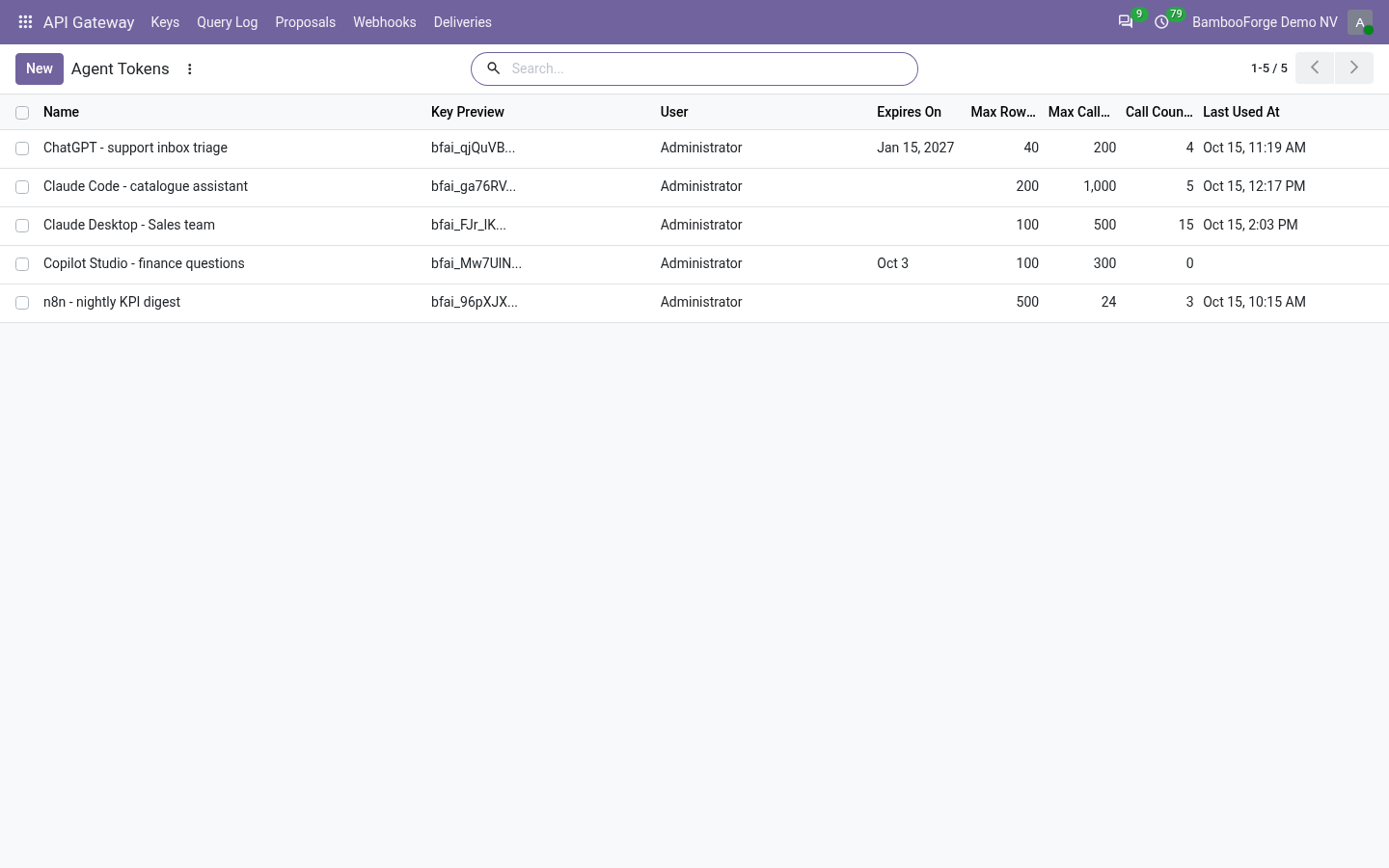Sort by the Max Call column header
The image size is (1389, 868).
click(x=1080, y=112)
